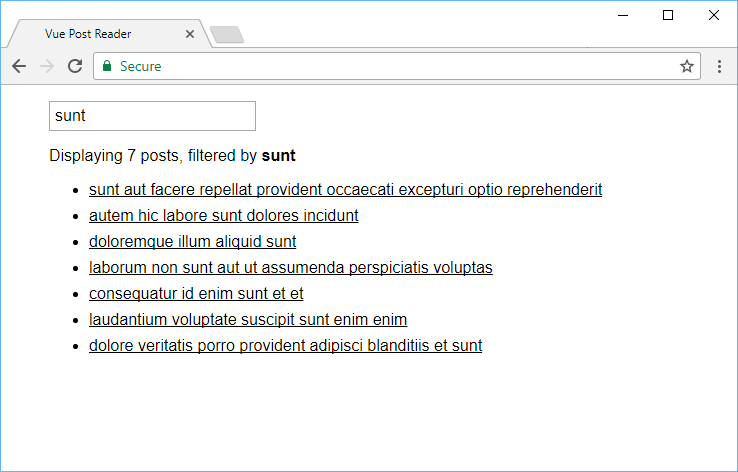Open 'sunt aut facere repellat provident' post
Screen dimensions: 738x472
point(345,189)
